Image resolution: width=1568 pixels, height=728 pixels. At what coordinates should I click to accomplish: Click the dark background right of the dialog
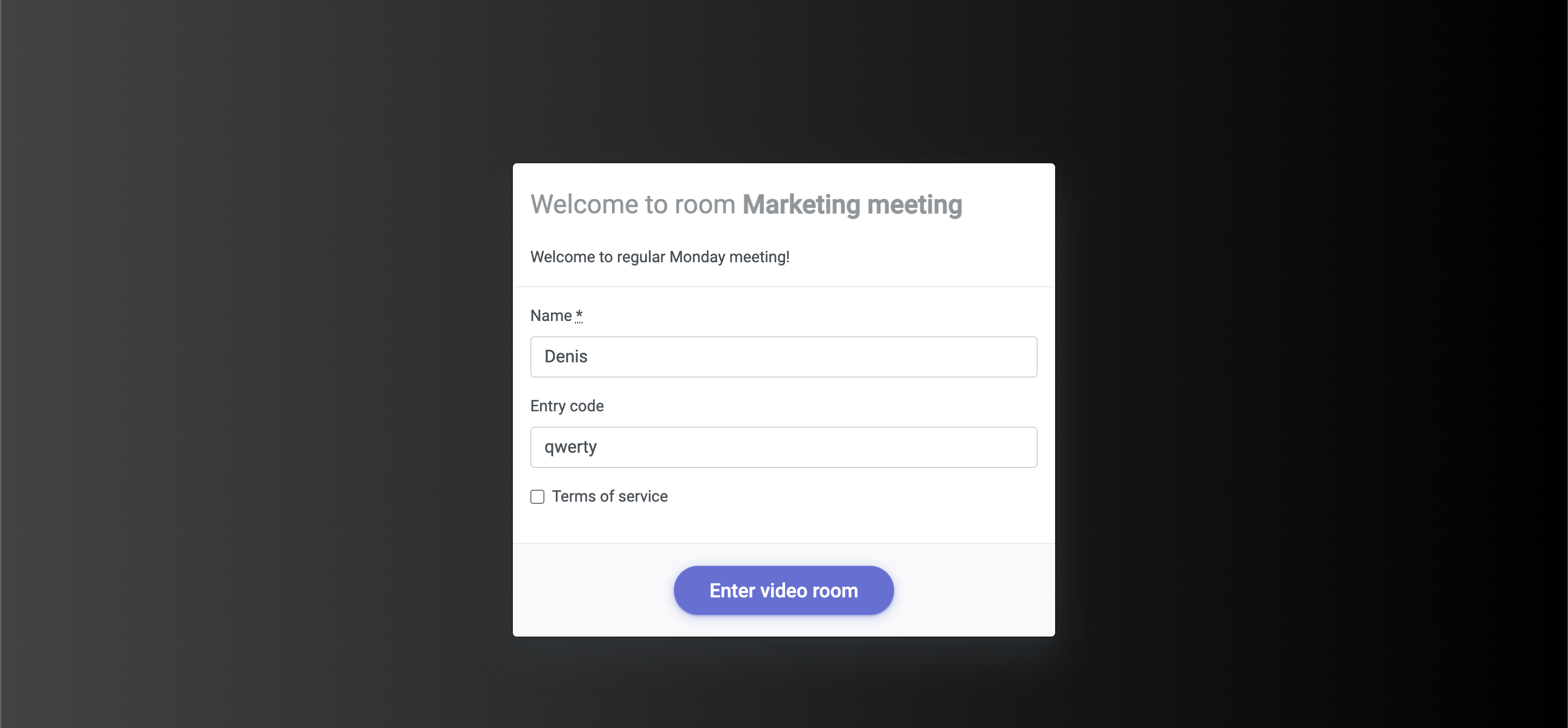point(1309,365)
